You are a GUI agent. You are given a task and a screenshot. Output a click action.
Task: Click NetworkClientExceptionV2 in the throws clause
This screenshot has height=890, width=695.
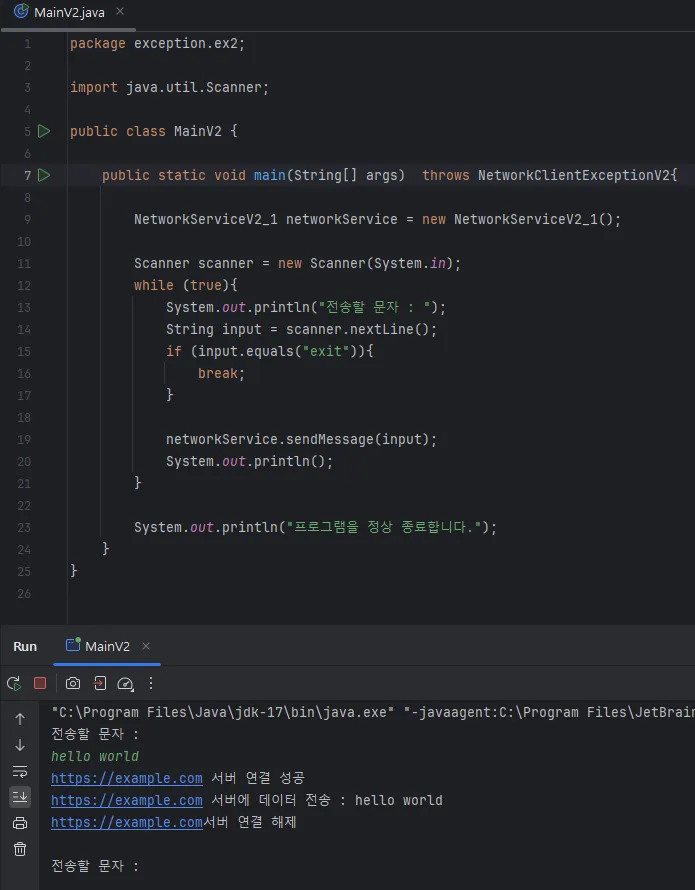(x=573, y=175)
